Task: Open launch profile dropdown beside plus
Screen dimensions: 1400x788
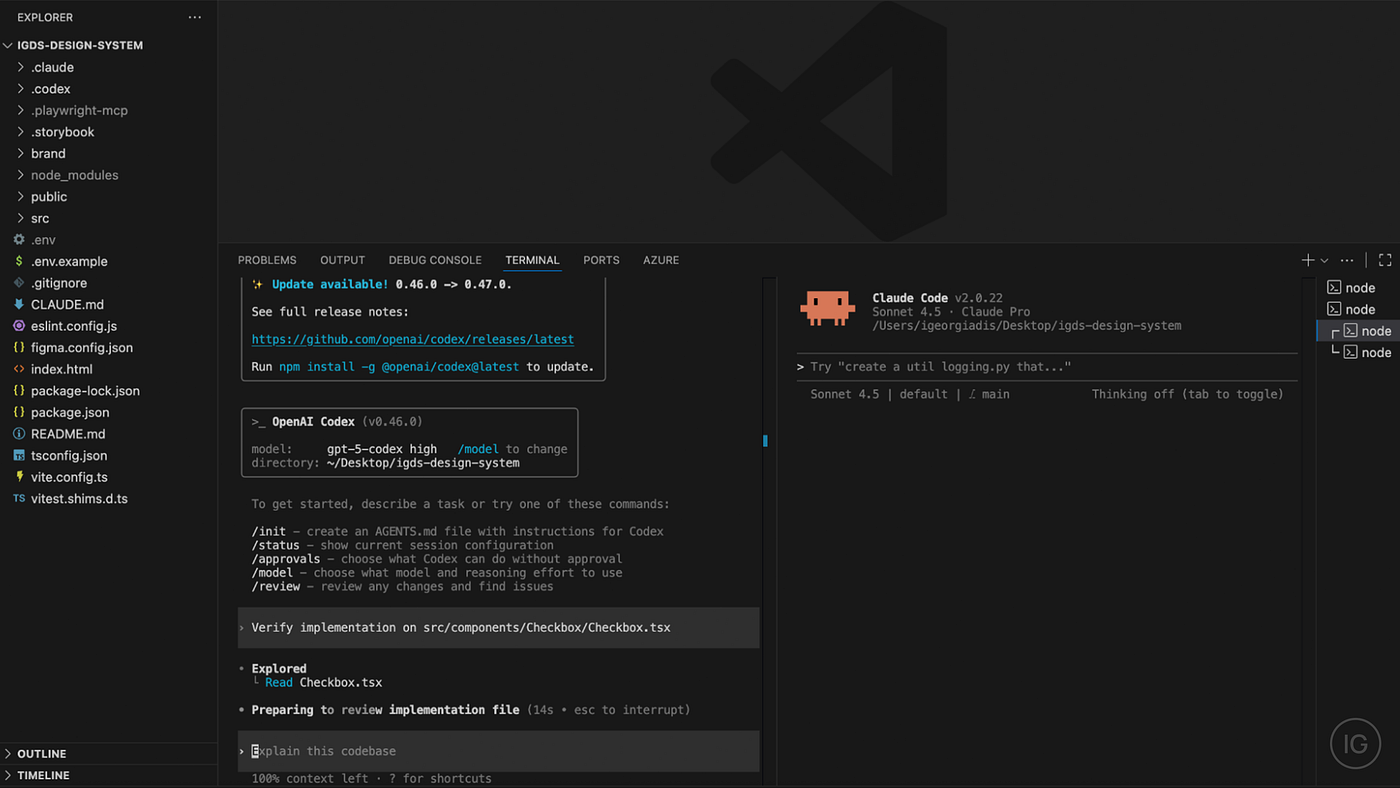Action: [1324, 261]
